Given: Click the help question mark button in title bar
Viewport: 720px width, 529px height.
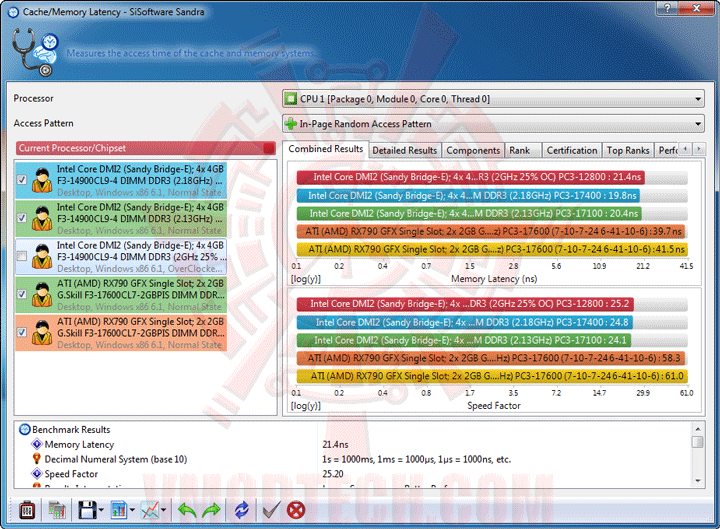Looking at the screenshot, I should coord(667,8).
